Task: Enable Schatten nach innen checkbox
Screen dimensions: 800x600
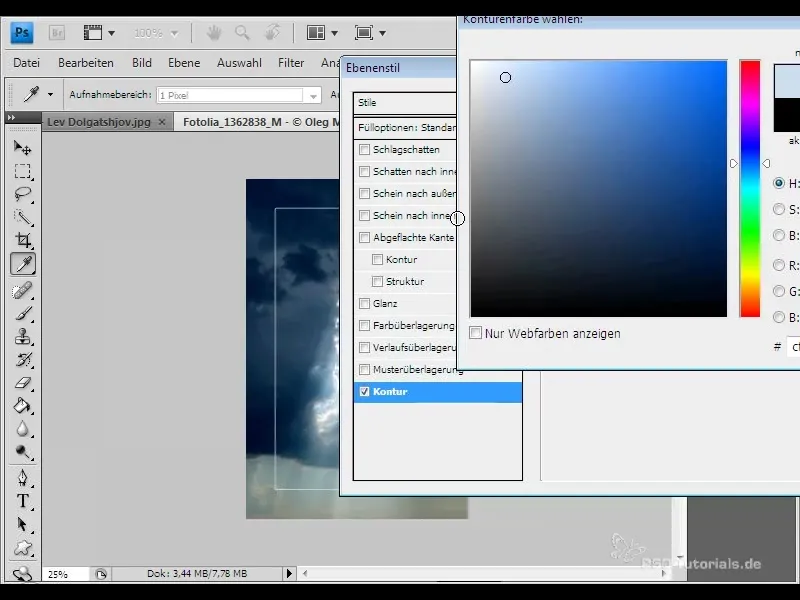Action: pos(364,171)
